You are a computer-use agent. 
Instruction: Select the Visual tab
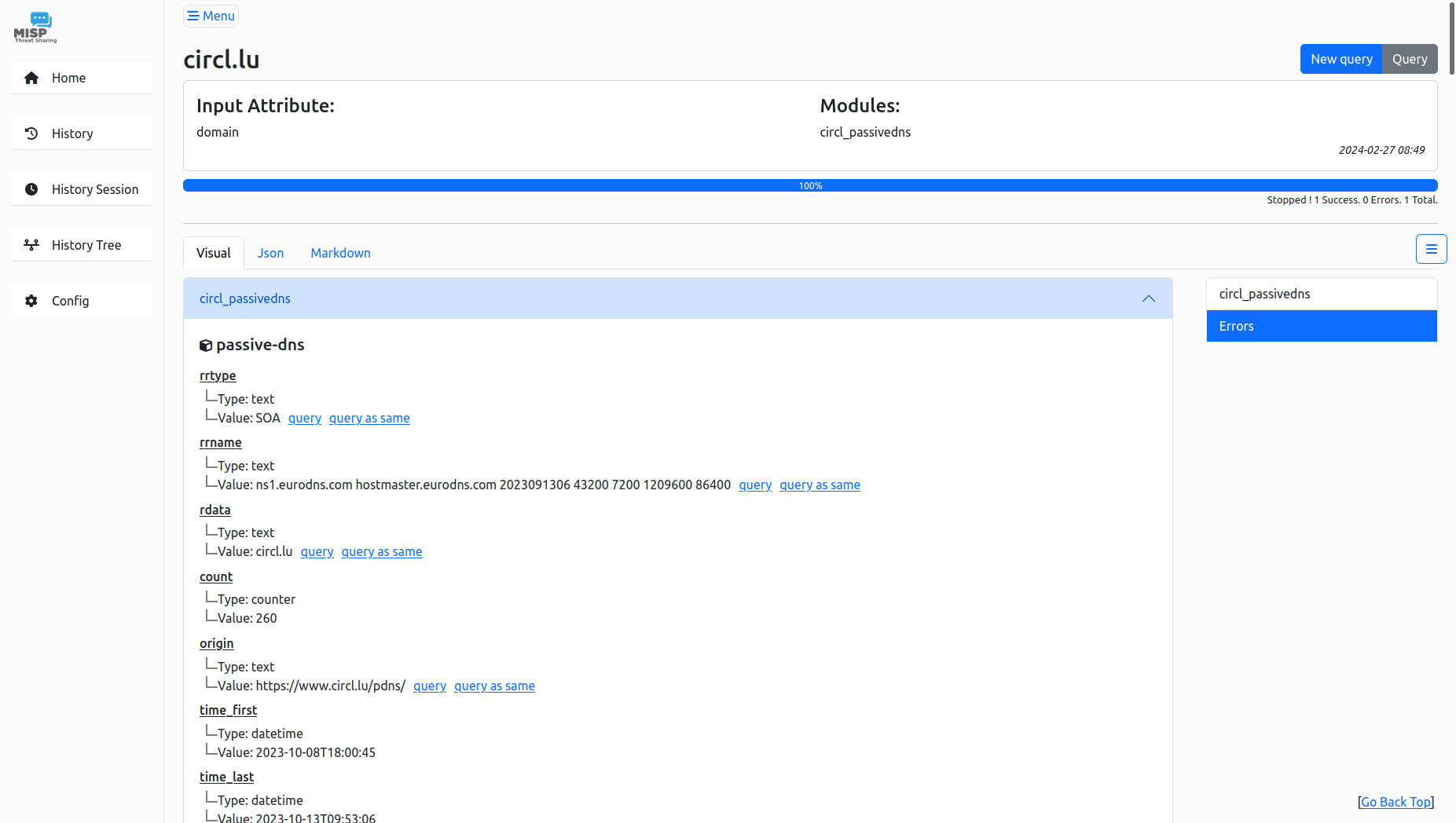point(214,253)
